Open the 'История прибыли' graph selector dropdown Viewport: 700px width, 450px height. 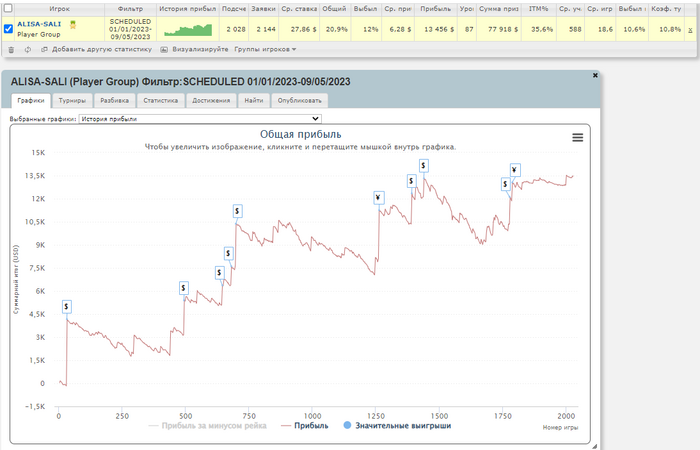pos(200,119)
